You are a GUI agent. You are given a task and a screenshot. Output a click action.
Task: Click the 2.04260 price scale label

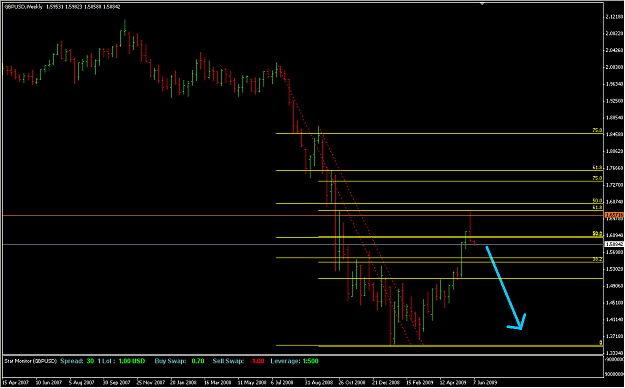coord(614,50)
